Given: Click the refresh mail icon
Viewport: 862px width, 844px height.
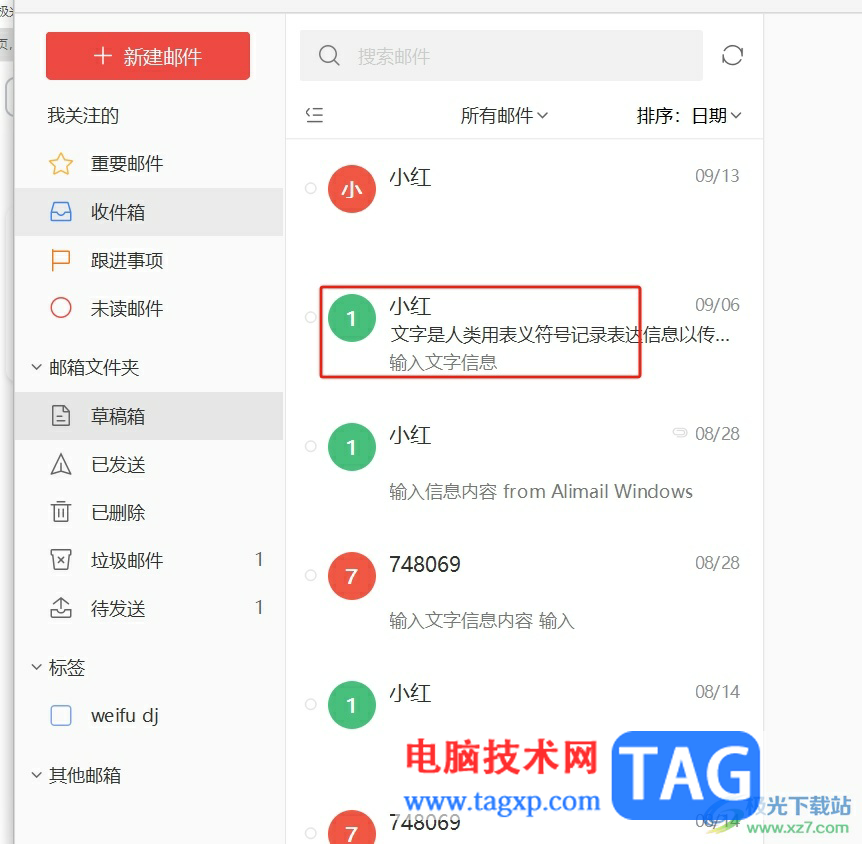Looking at the screenshot, I should 732,55.
